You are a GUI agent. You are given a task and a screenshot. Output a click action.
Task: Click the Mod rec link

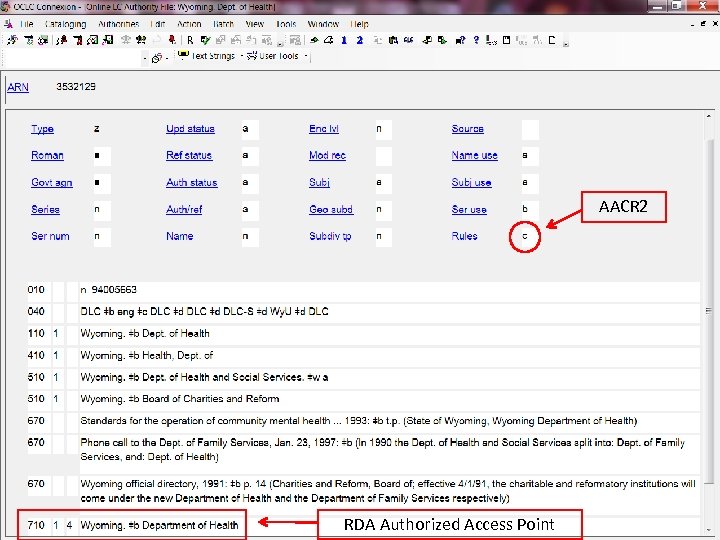pos(327,156)
